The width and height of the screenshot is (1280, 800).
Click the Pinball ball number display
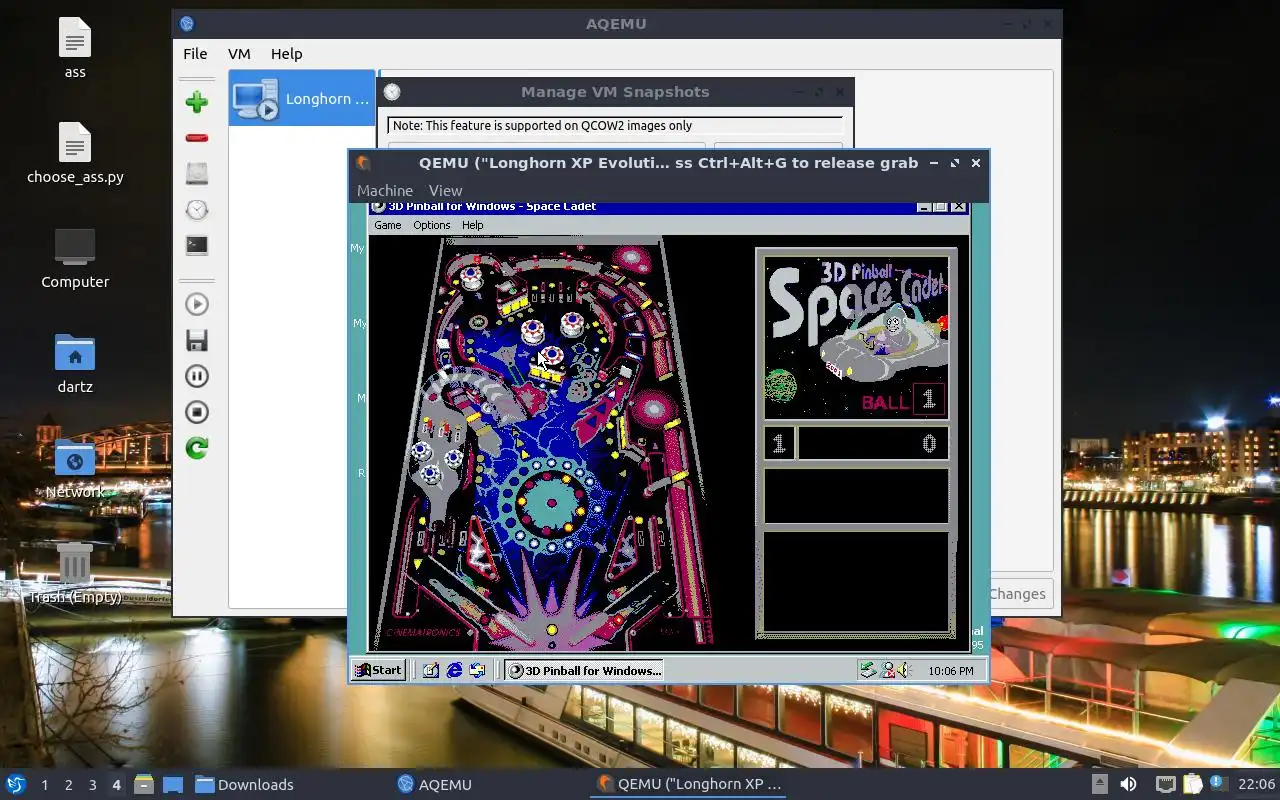click(x=928, y=399)
